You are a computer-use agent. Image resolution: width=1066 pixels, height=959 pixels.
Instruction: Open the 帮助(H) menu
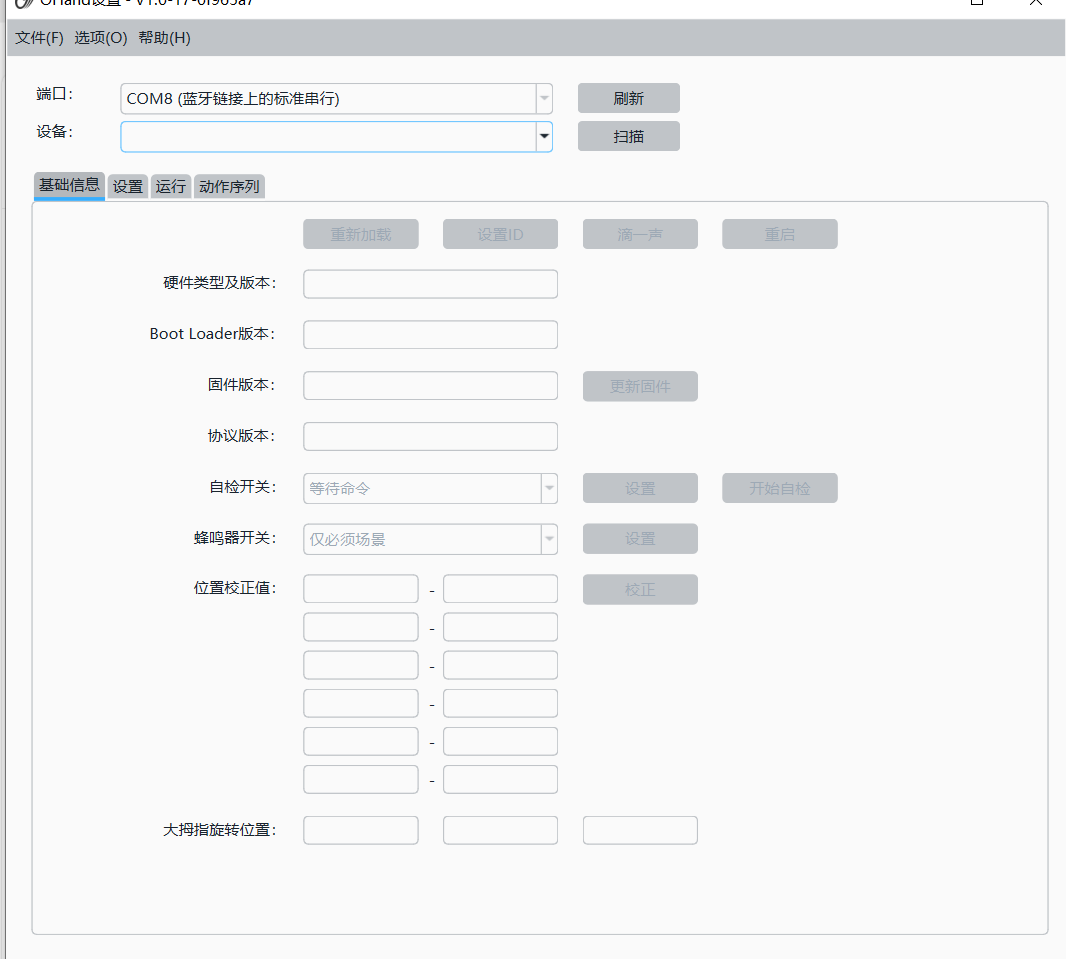pyautogui.click(x=165, y=38)
